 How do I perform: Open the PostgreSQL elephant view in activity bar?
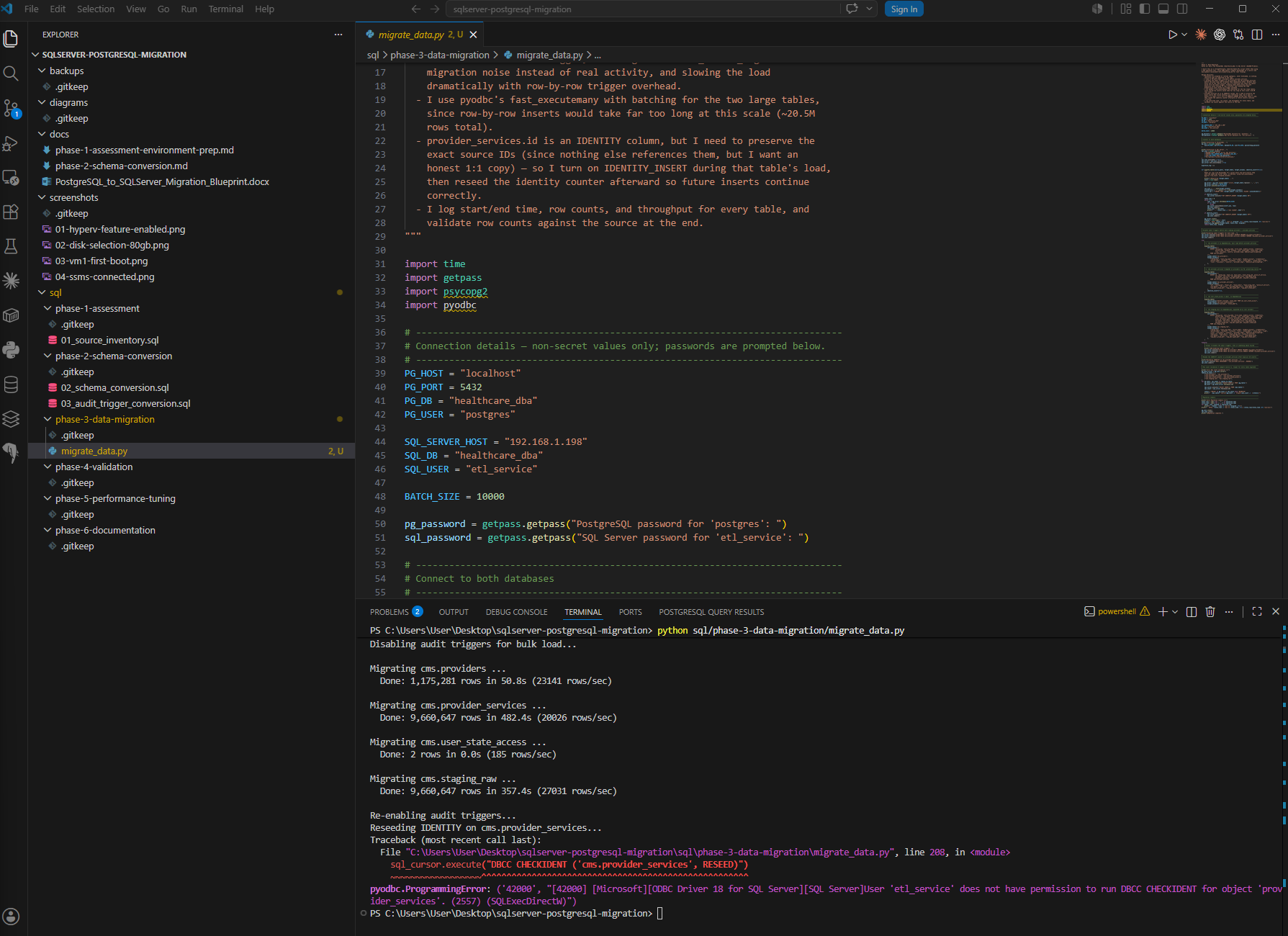coord(11,454)
